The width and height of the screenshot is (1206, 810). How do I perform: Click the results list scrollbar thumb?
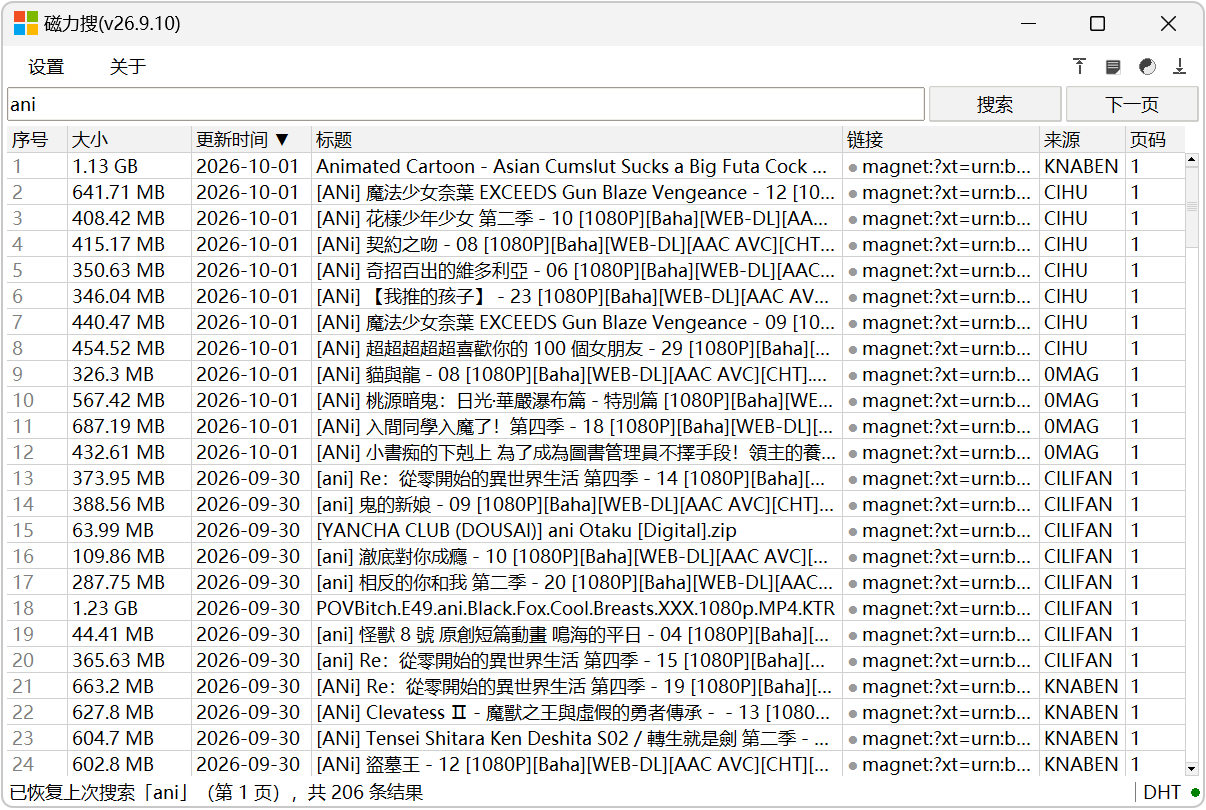click(1191, 207)
